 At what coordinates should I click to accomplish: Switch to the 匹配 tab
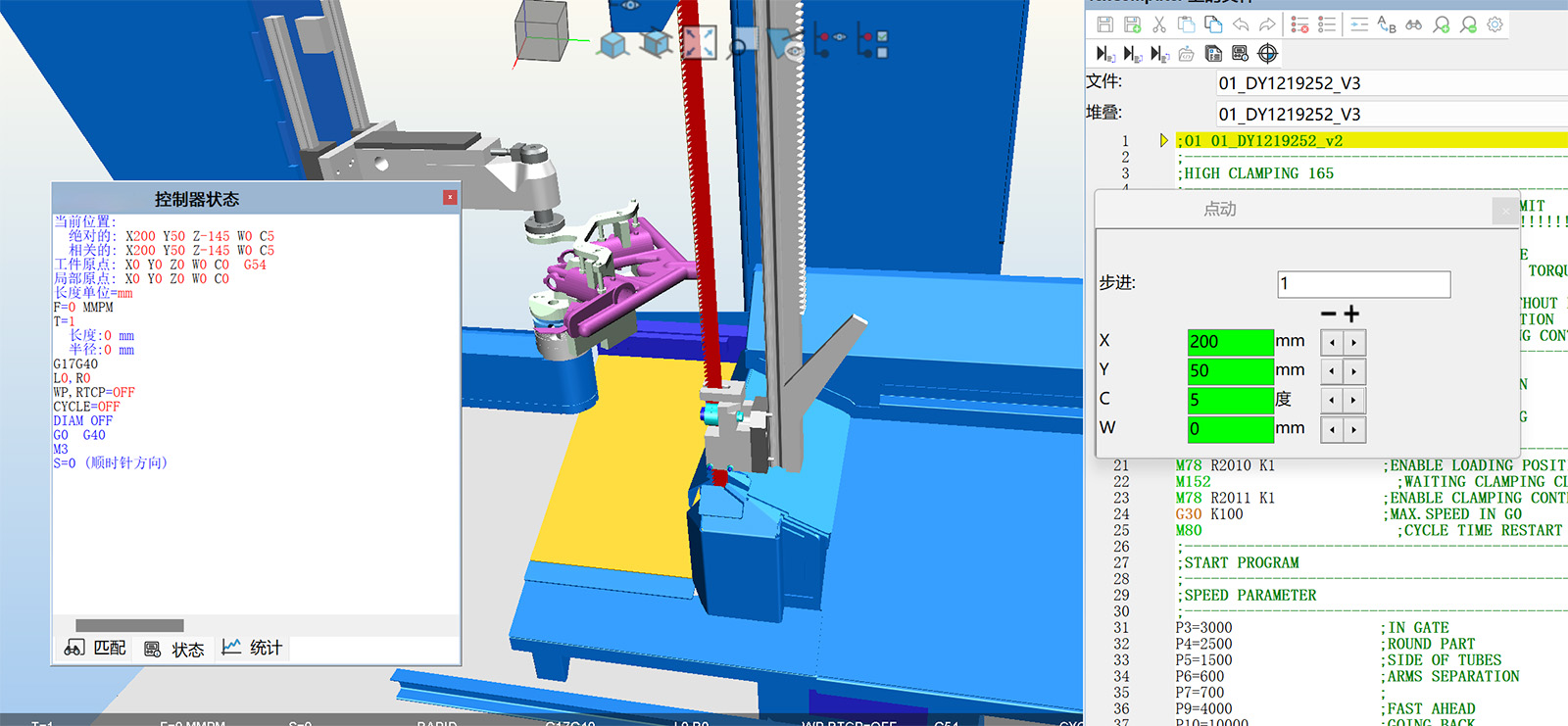click(96, 649)
